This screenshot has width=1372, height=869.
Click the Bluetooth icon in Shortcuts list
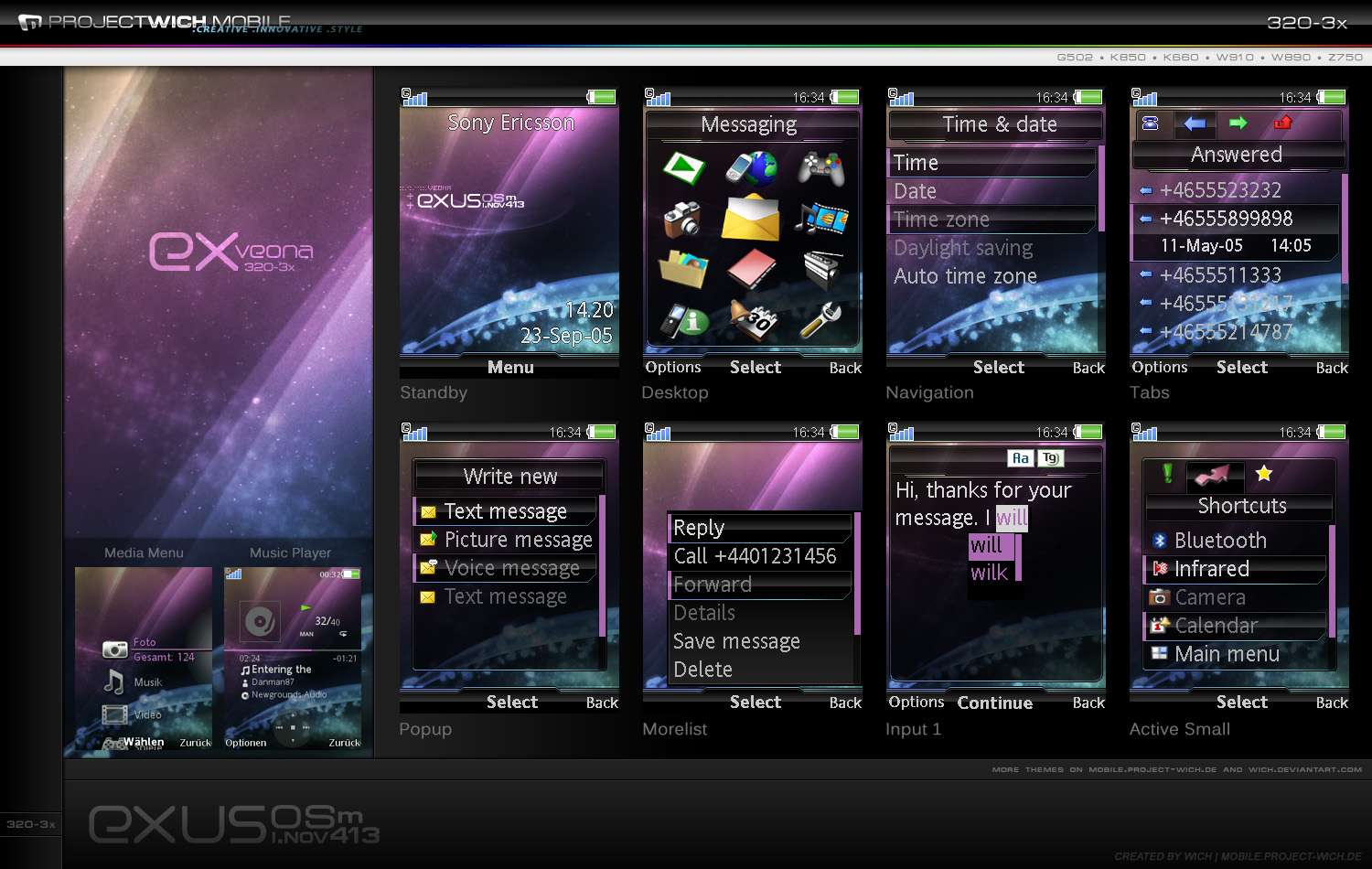pyautogui.click(x=1159, y=541)
